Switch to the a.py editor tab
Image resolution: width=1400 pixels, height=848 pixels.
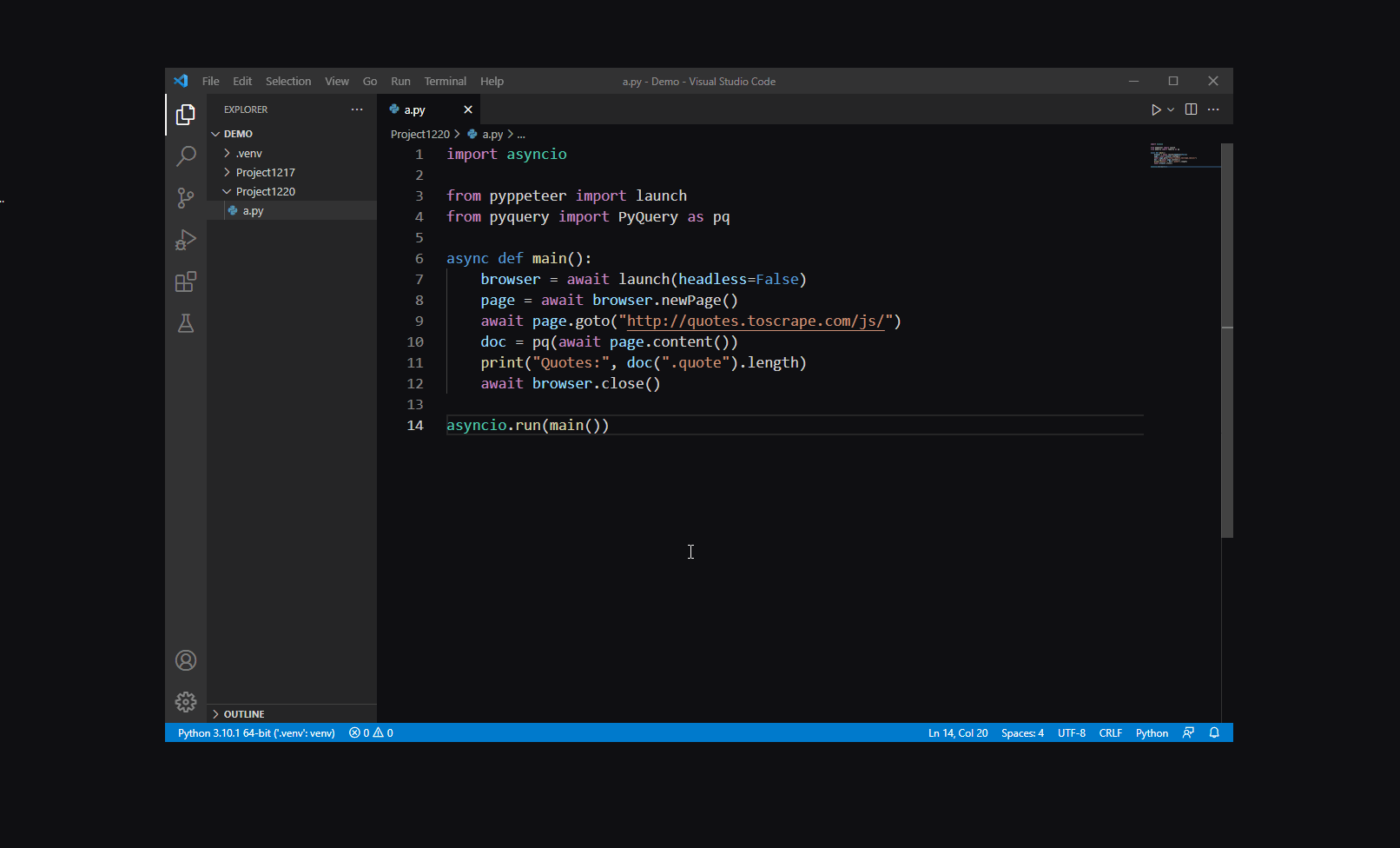(x=414, y=109)
